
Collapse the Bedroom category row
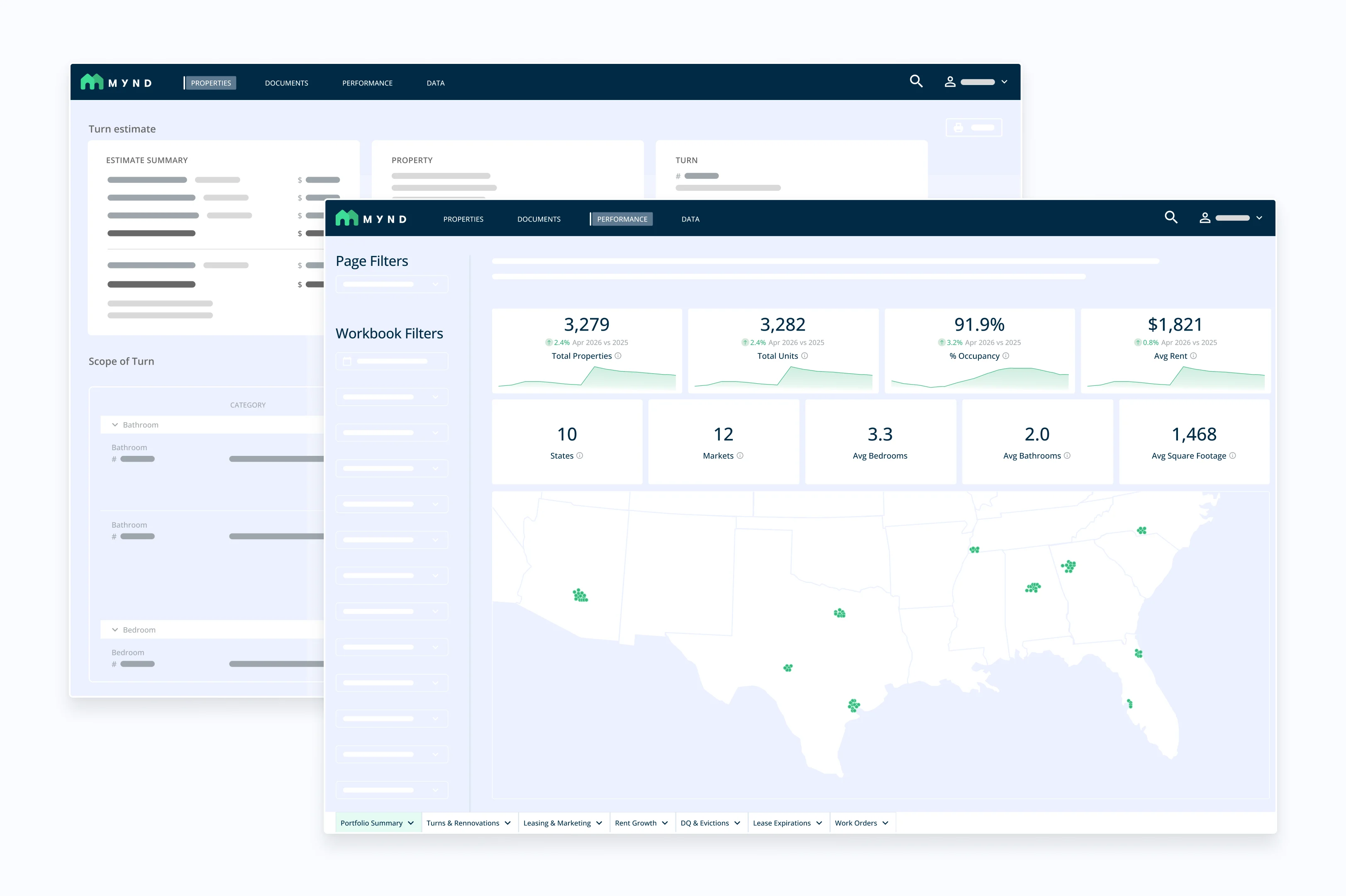115,630
